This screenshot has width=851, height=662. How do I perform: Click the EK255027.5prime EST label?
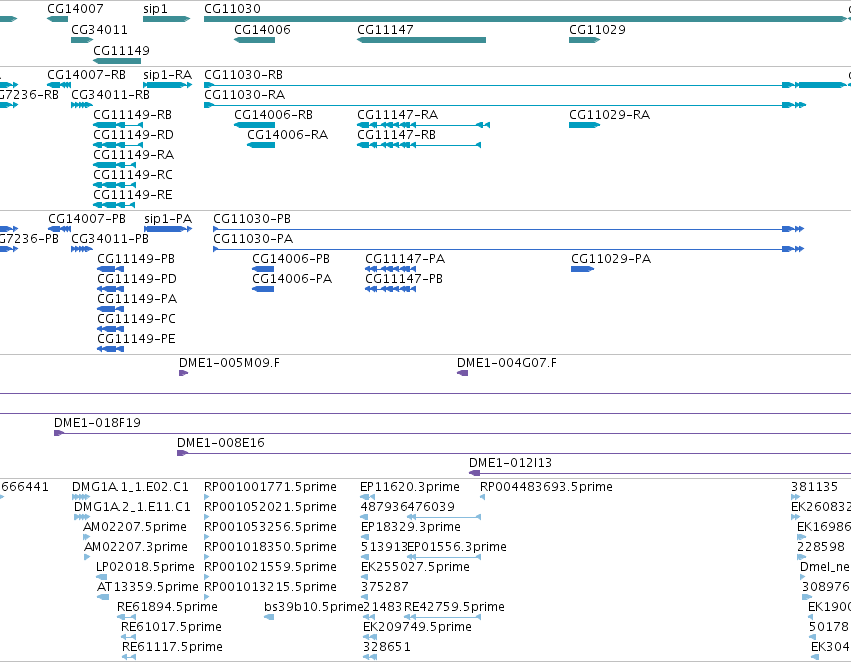(415, 567)
